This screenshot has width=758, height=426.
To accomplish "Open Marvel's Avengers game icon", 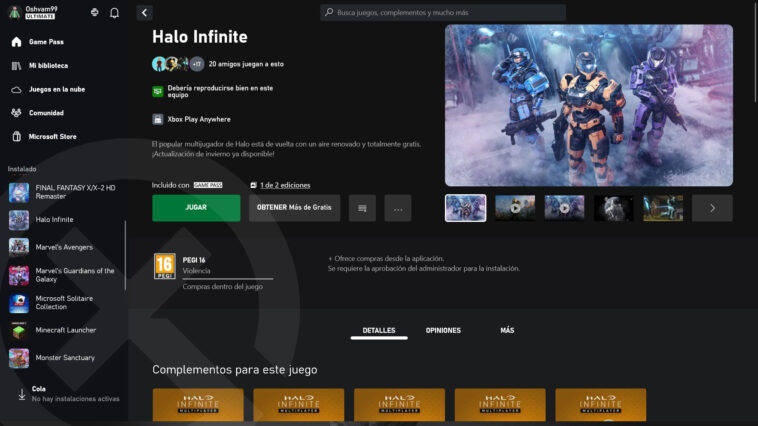I will (19, 247).
